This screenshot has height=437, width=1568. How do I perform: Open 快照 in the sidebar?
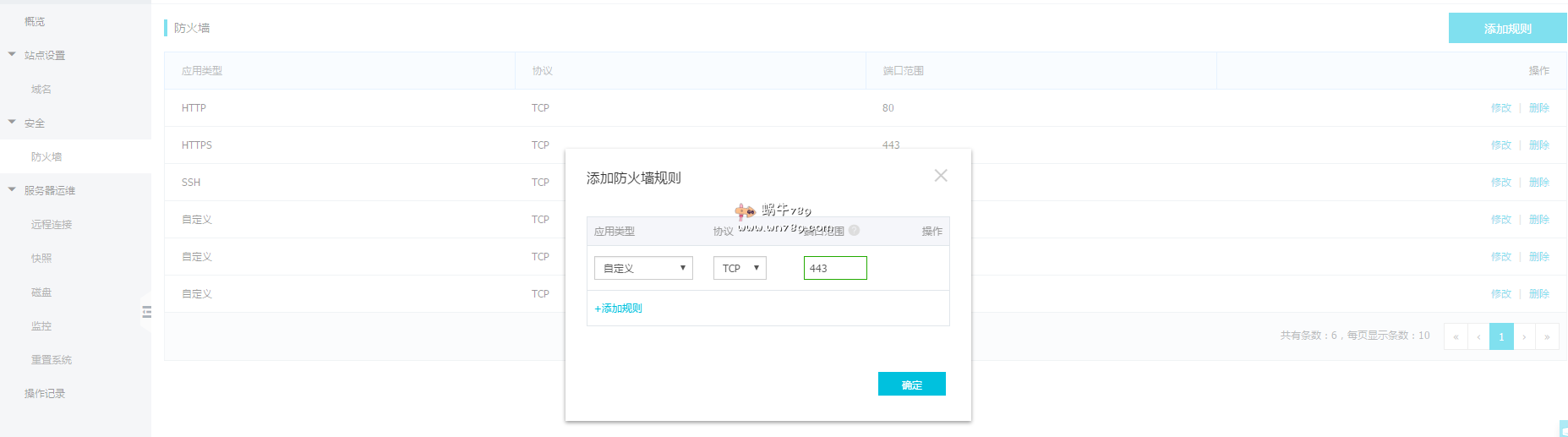(x=41, y=258)
